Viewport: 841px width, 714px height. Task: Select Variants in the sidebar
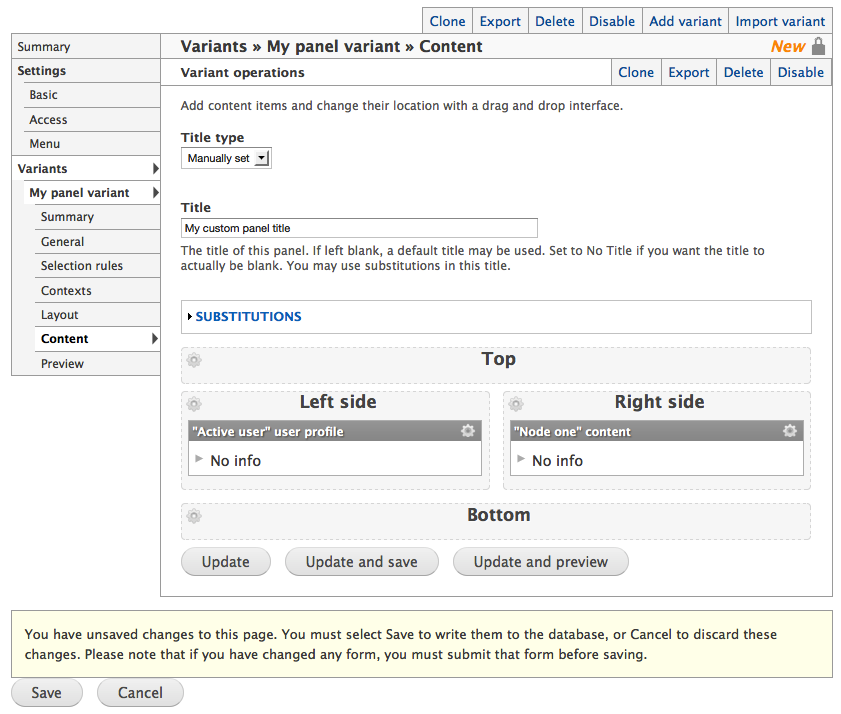(86, 168)
